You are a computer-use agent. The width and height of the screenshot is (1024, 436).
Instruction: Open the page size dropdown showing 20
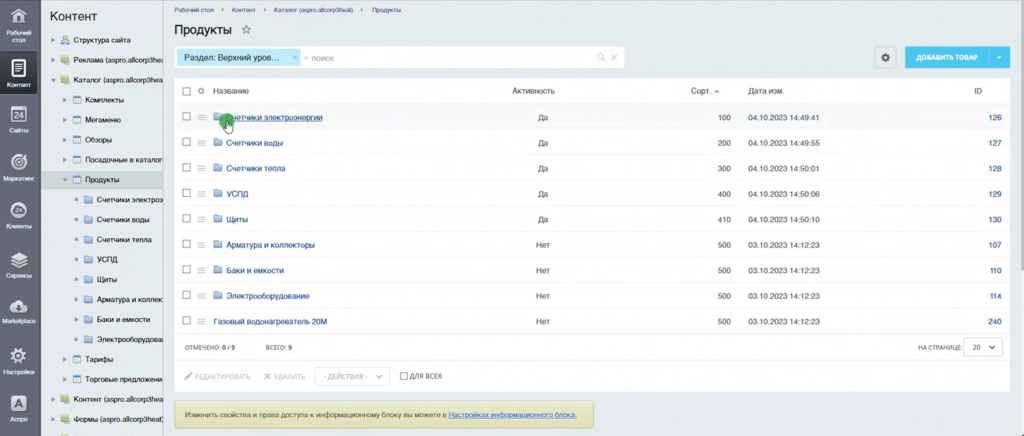(x=984, y=347)
